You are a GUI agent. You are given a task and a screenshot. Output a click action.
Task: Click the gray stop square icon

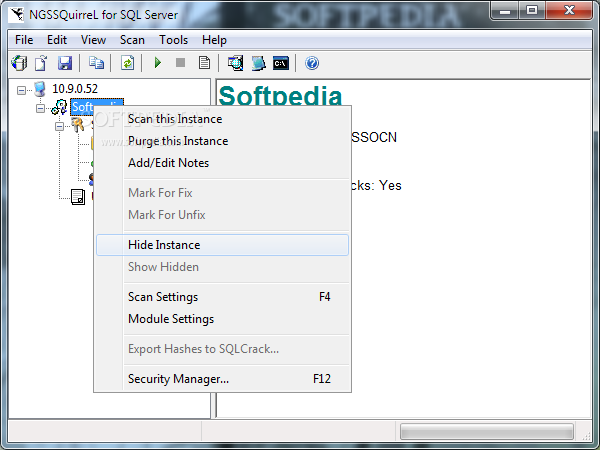coord(180,62)
